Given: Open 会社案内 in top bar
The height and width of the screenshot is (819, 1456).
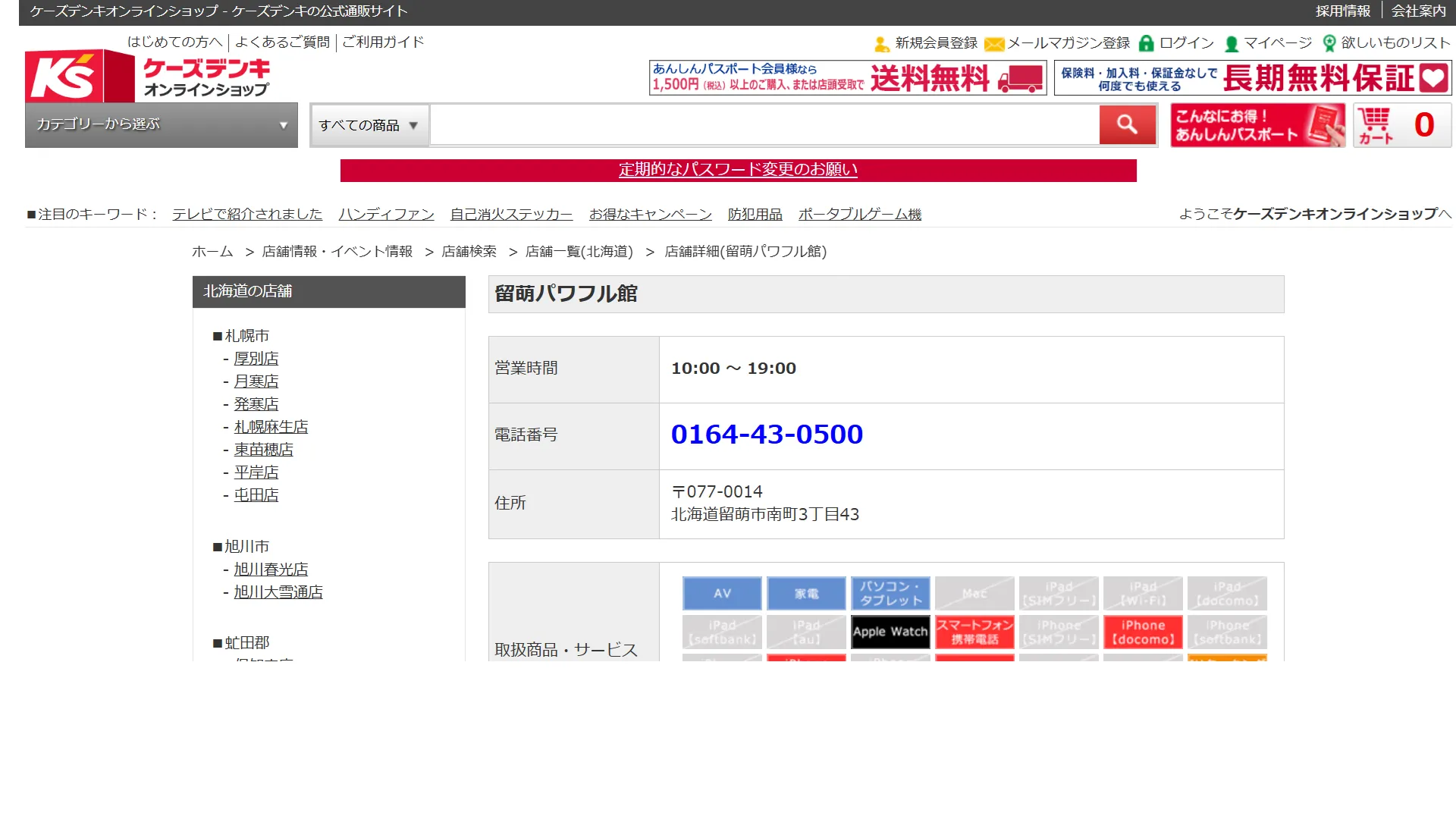Looking at the screenshot, I should [x=1418, y=11].
